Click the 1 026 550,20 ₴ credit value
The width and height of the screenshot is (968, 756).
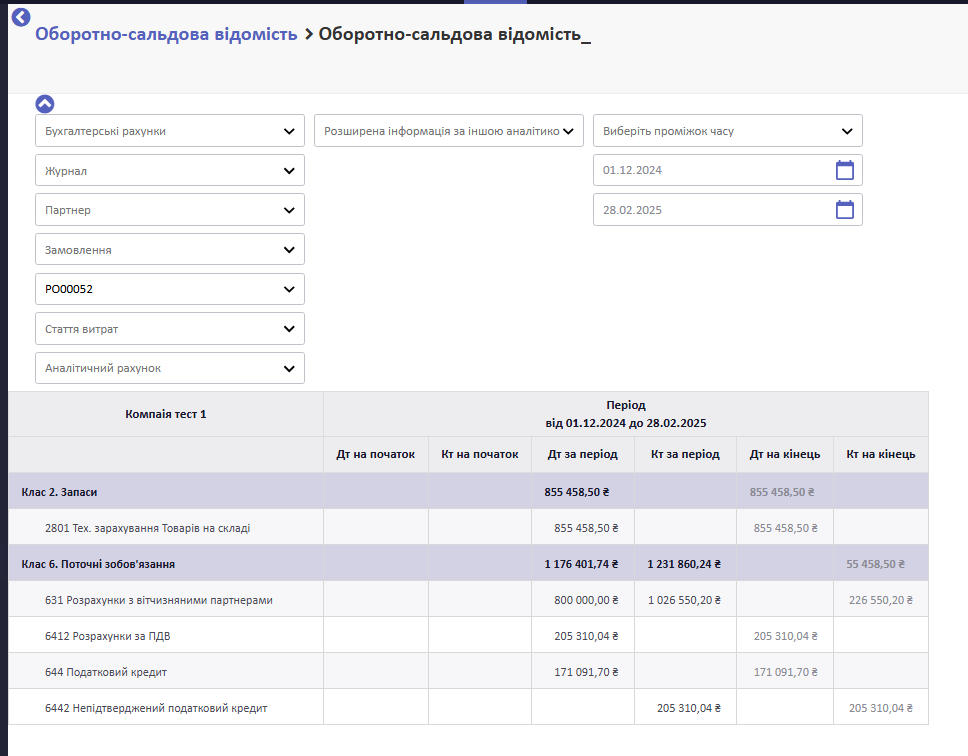(684, 600)
